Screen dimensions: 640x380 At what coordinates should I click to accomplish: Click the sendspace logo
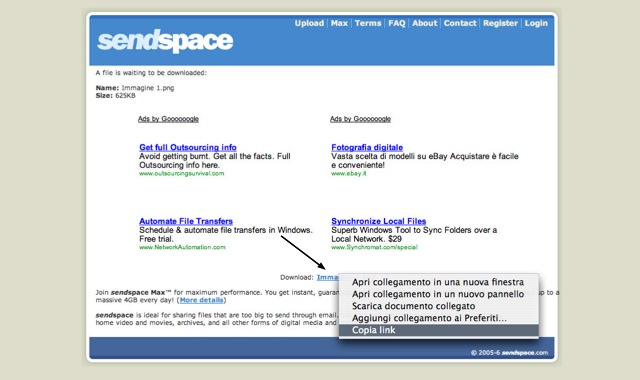tap(165, 41)
